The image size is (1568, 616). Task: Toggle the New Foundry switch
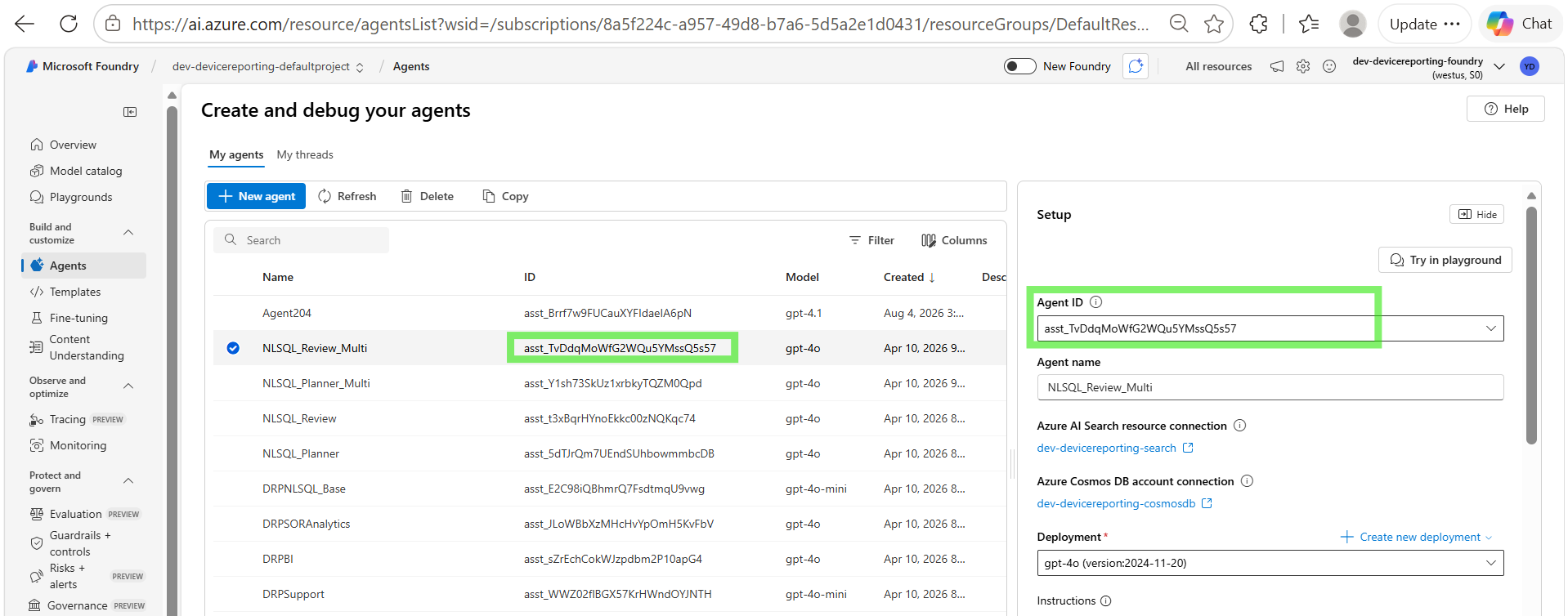[1019, 66]
